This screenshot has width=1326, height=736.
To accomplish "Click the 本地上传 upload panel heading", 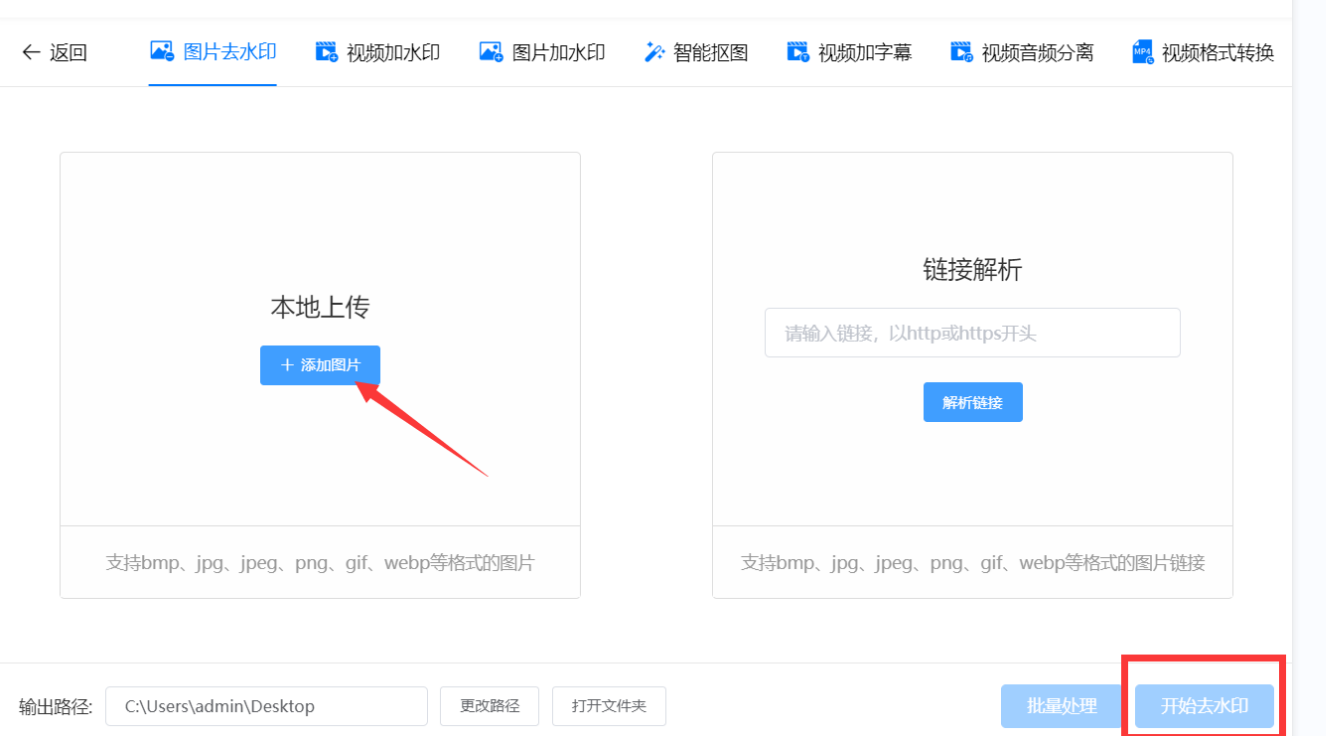I will tap(320, 307).
